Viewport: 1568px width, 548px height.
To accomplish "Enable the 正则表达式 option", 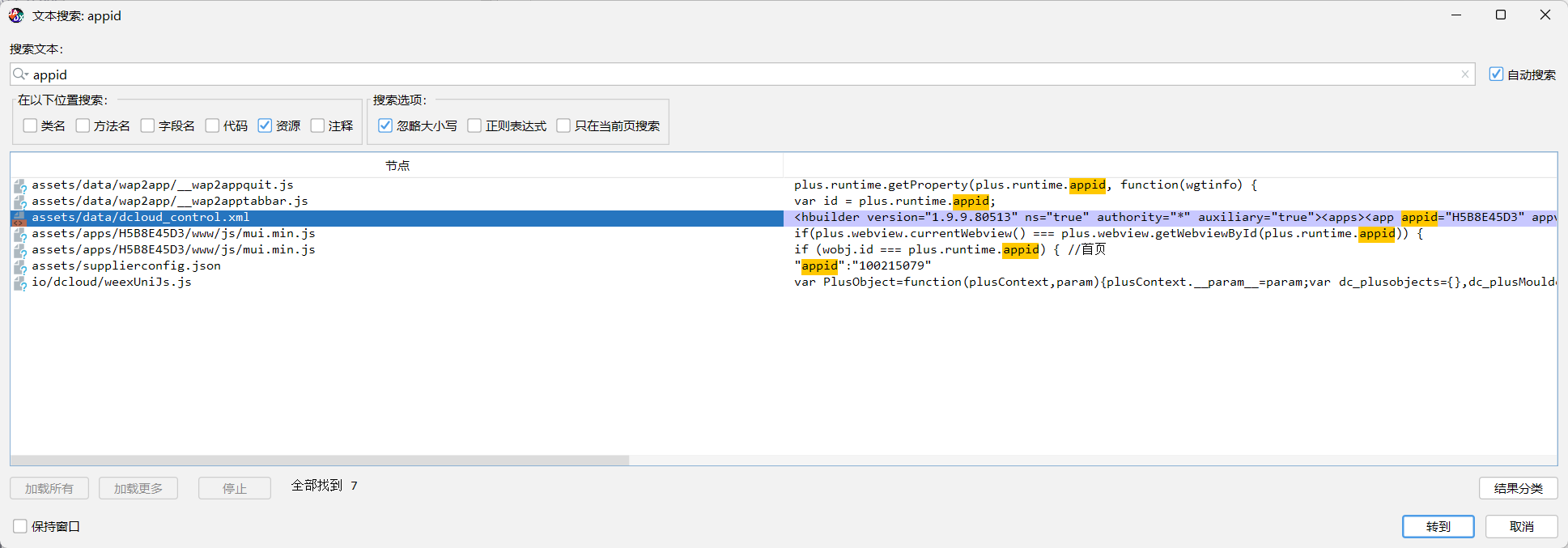I will pos(475,125).
